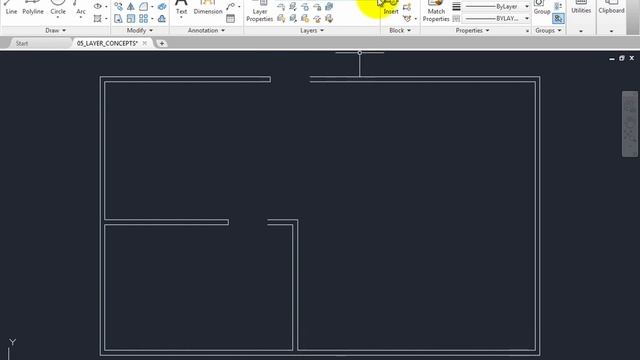
Task: Click the Dimension tool
Action: (x=208, y=8)
